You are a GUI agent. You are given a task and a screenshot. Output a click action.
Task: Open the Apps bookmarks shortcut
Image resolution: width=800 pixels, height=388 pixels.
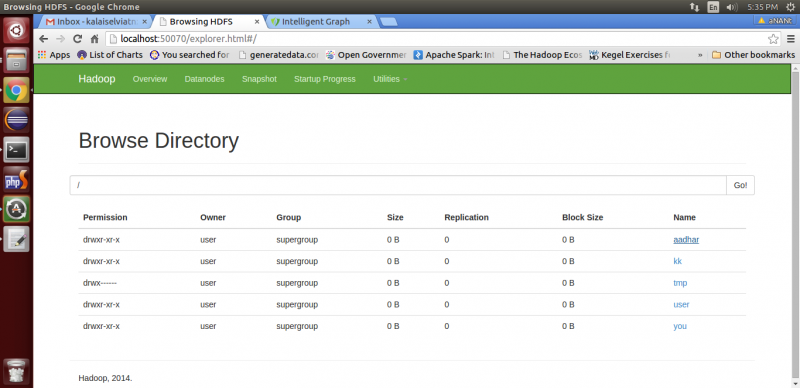pyautogui.click(x=54, y=55)
